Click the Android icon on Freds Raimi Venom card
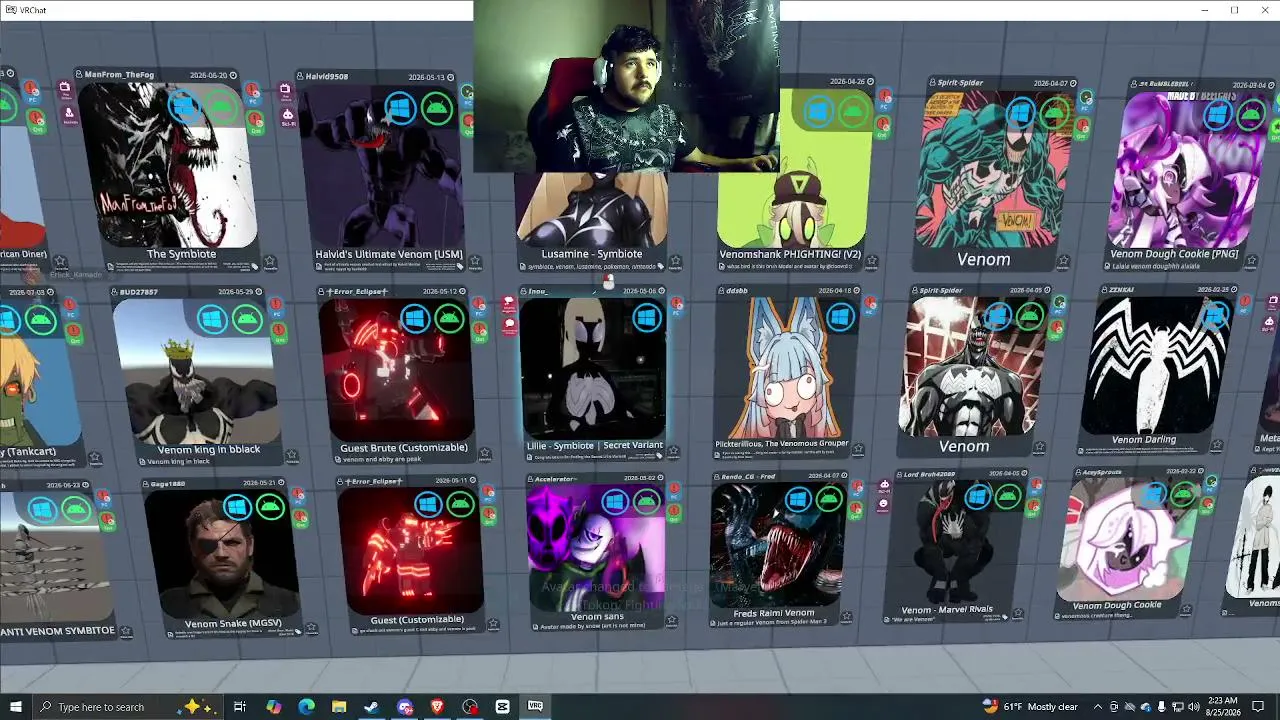Viewport: 1280px width, 720px height. pyautogui.click(x=830, y=498)
